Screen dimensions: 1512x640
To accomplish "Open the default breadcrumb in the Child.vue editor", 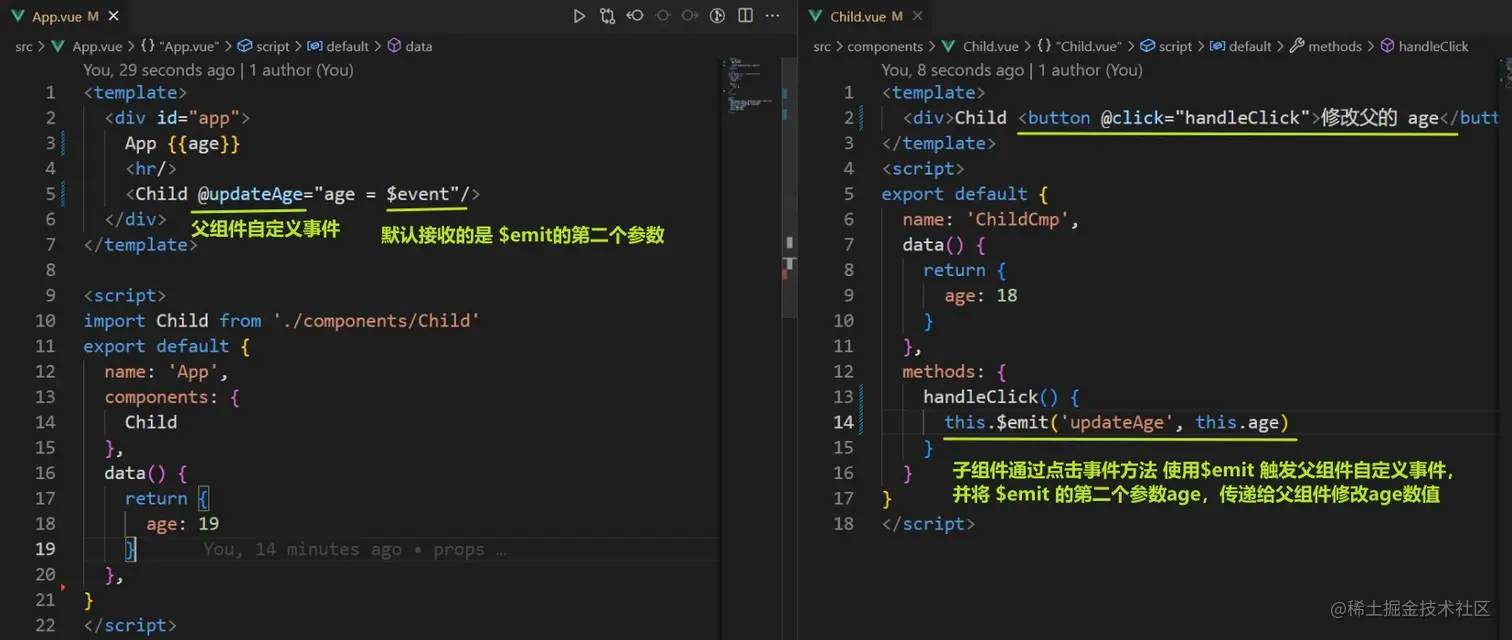I will 1241,46.
